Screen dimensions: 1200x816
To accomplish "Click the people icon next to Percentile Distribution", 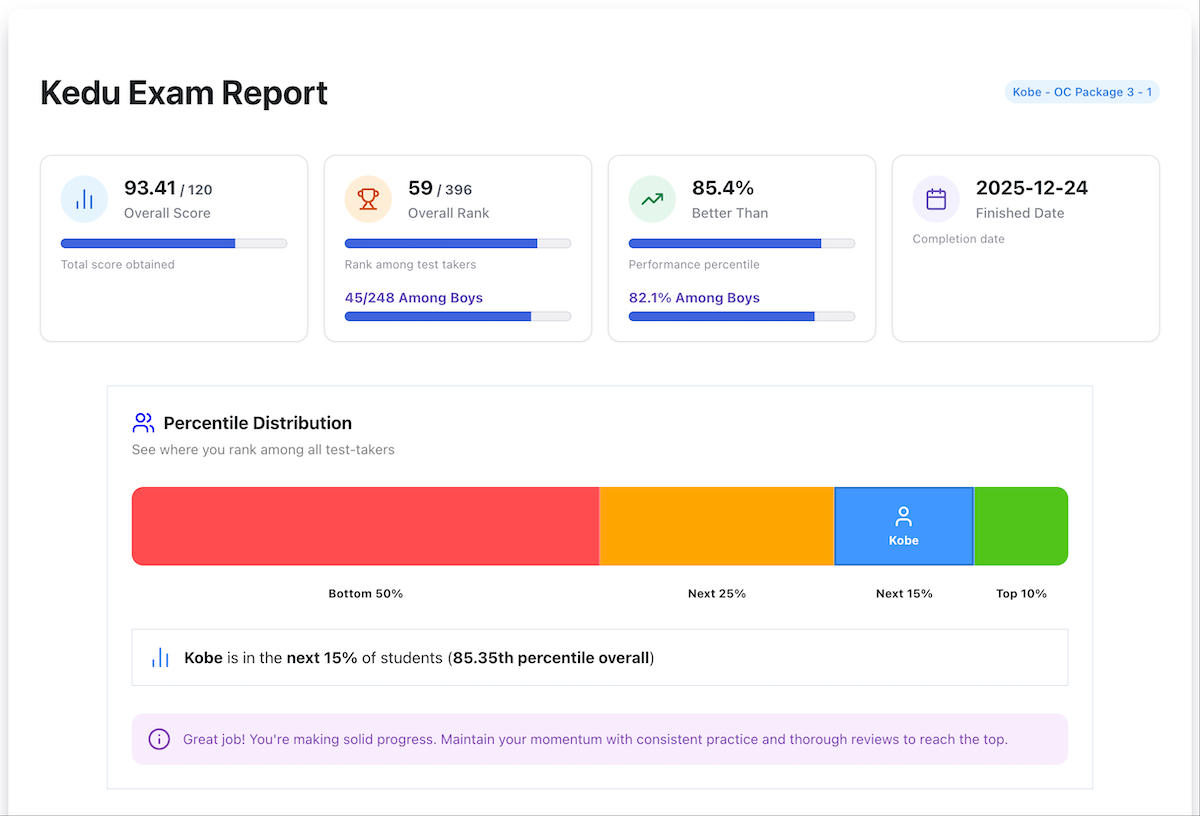I will click(x=143, y=422).
